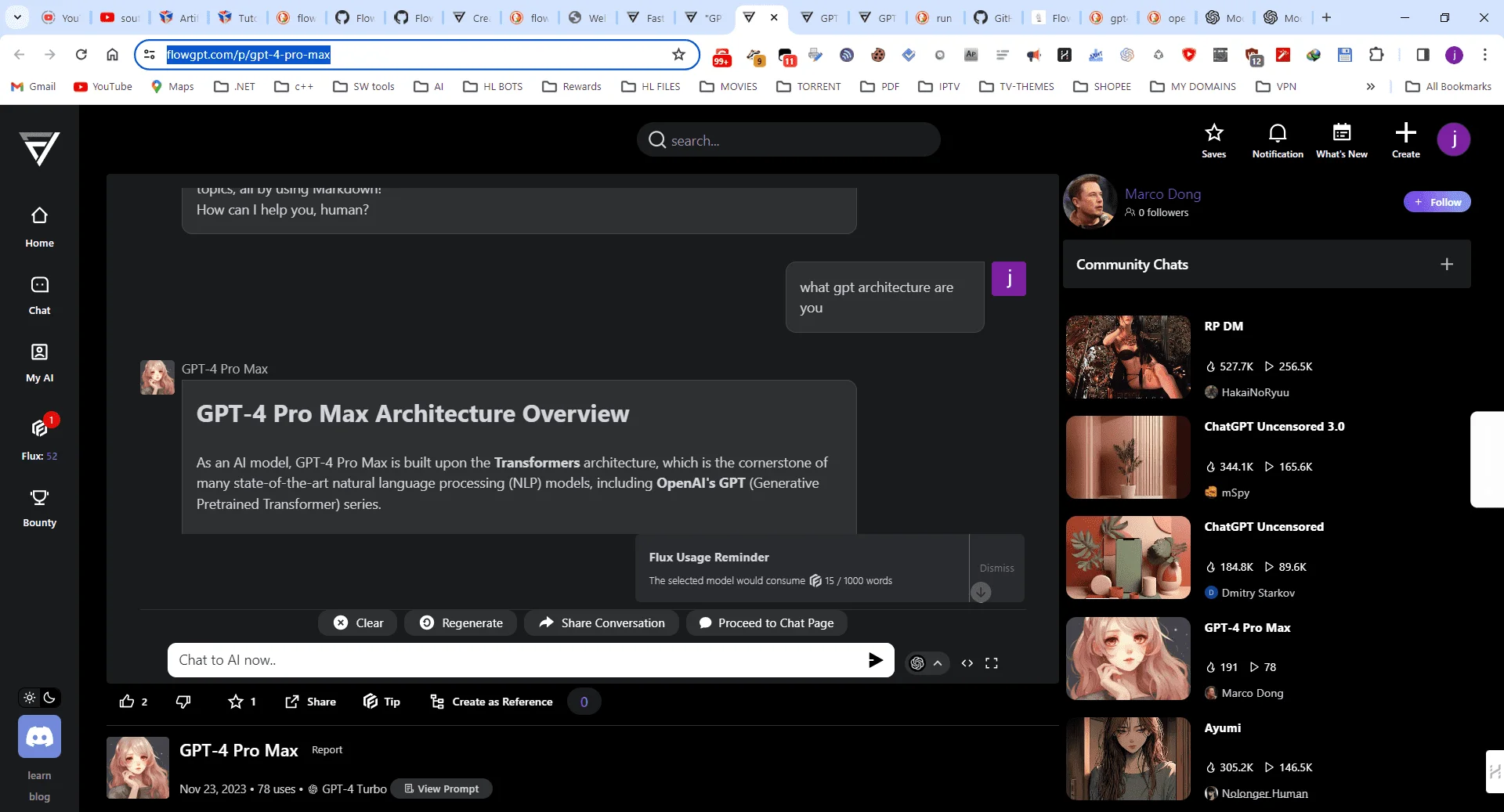This screenshot has width=1504, height=812.
Task: Open Chat from the sidebar
Action: coord(39,295)
